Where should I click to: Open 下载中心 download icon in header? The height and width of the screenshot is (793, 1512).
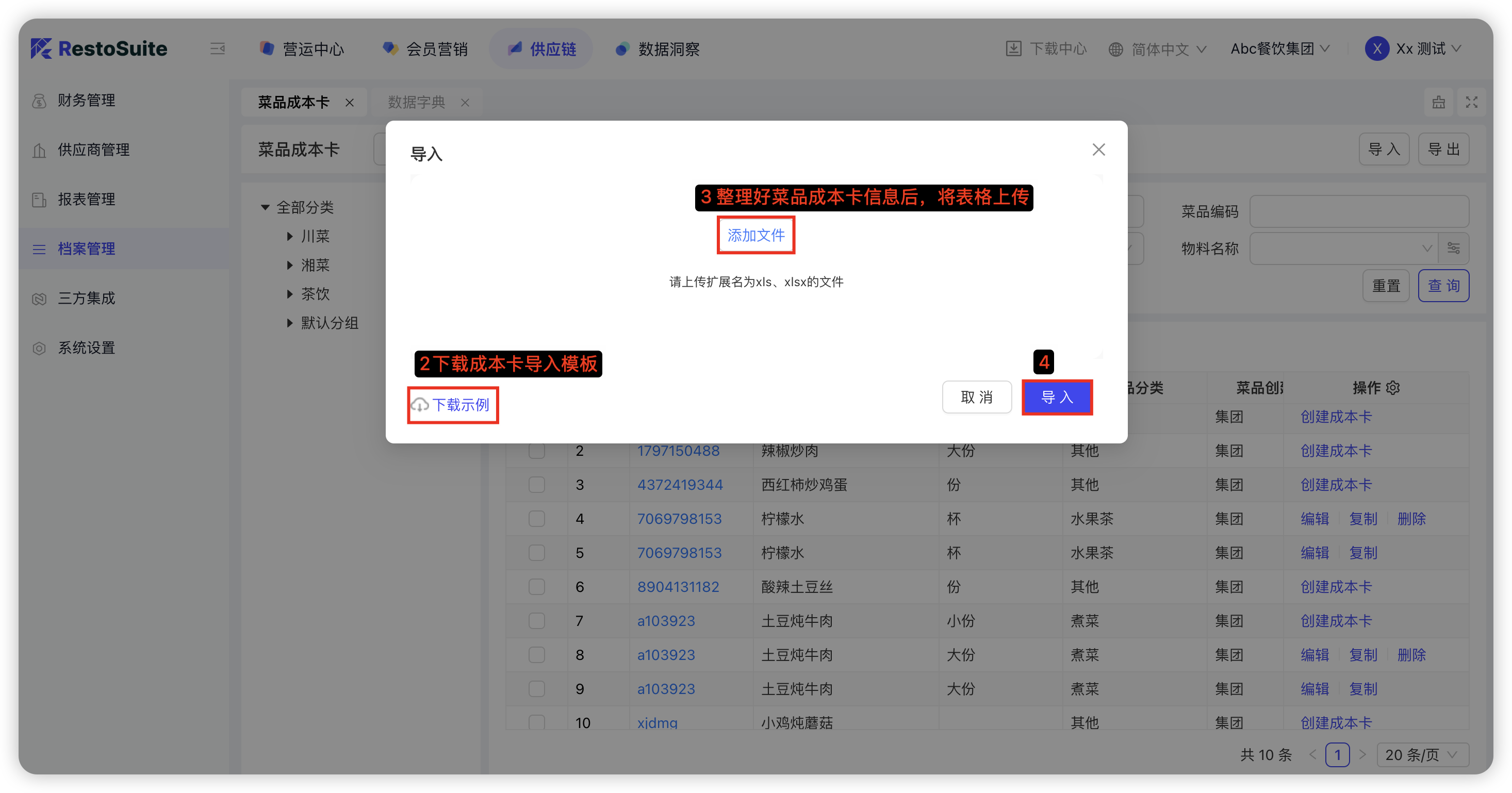click(1014, 48)
